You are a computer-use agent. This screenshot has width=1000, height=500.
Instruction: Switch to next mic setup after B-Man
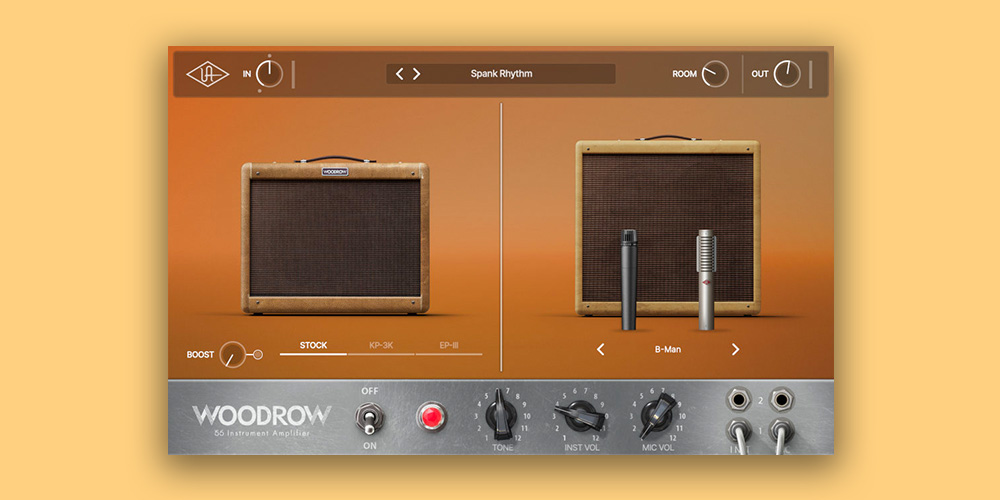[x=735, y=349]
